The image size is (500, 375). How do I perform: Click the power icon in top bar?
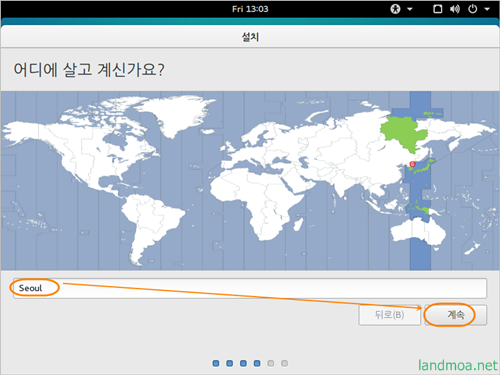coord(473,9)
